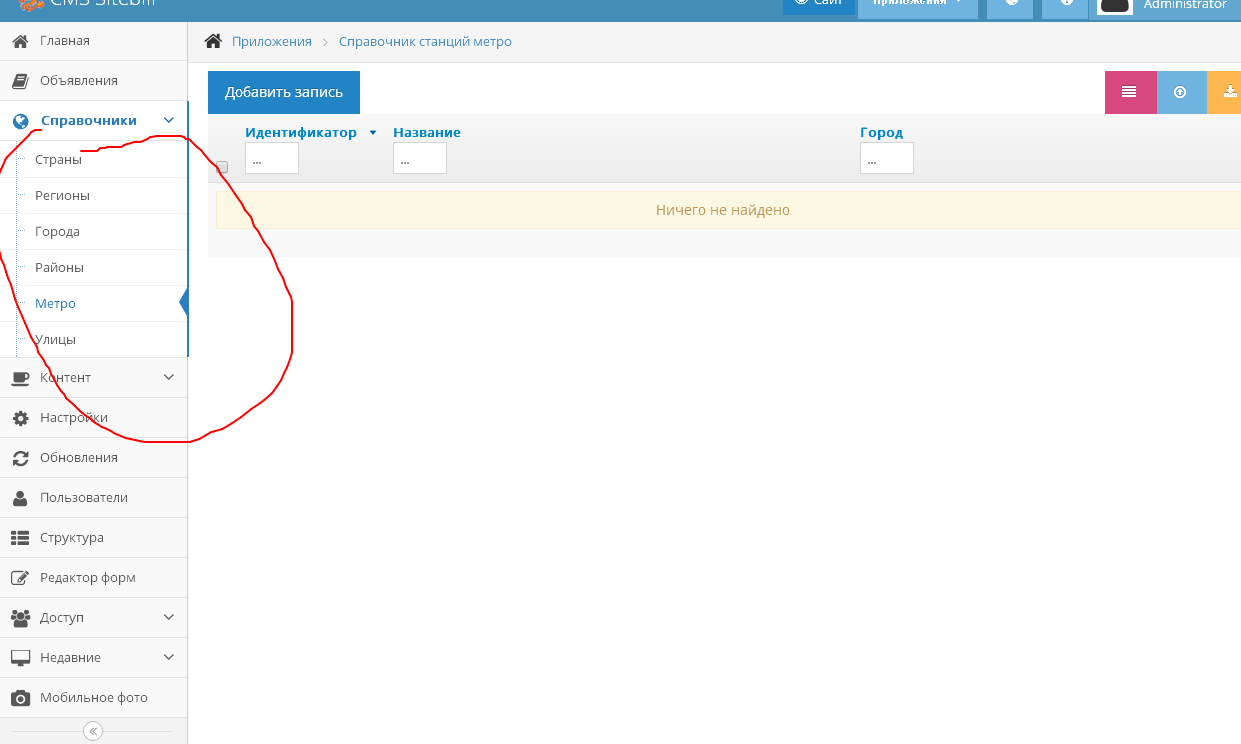Click the Ничего не найдено message
This screenshot has height=744, width=1241.
tap(723, 210)
